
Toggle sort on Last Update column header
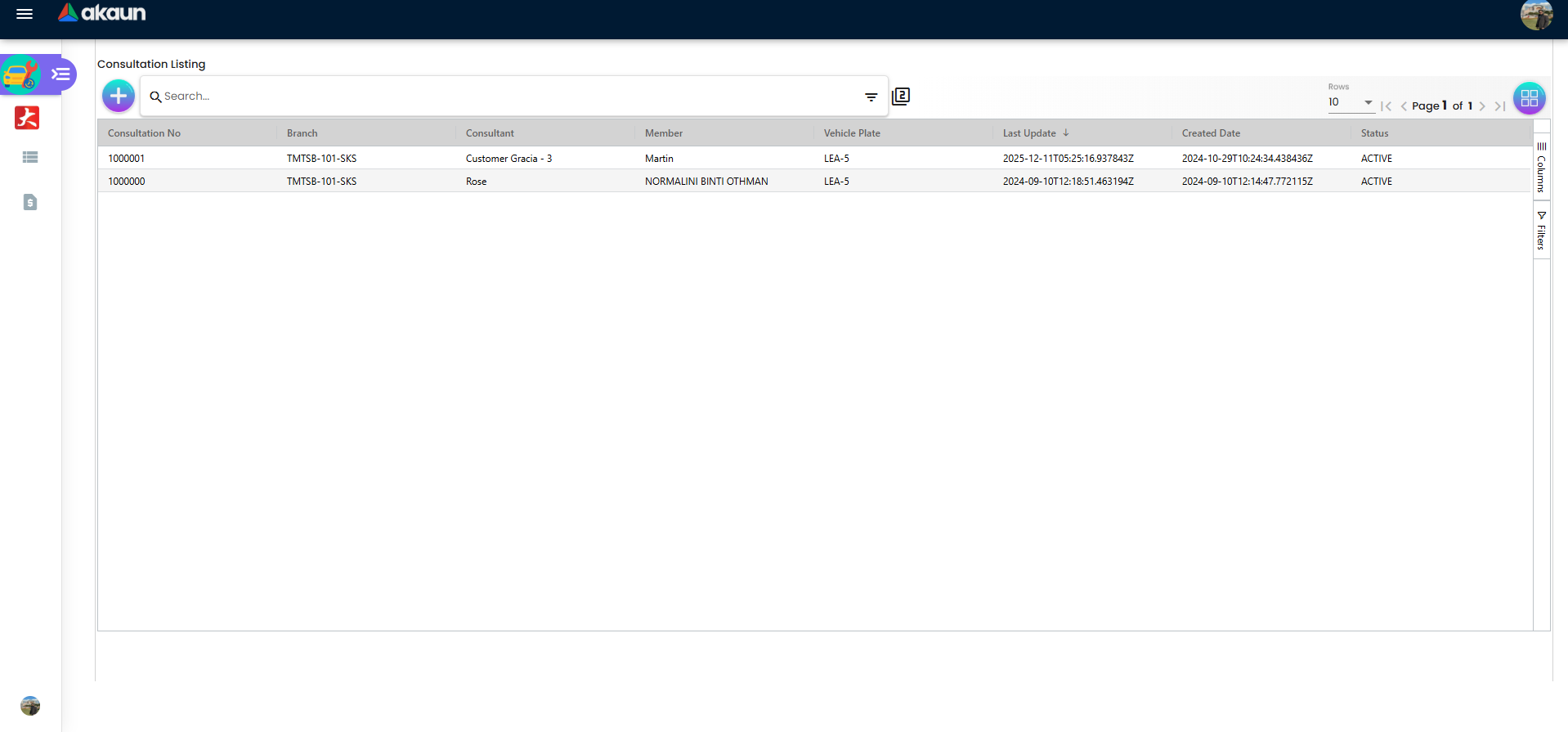click(1029, 133)
